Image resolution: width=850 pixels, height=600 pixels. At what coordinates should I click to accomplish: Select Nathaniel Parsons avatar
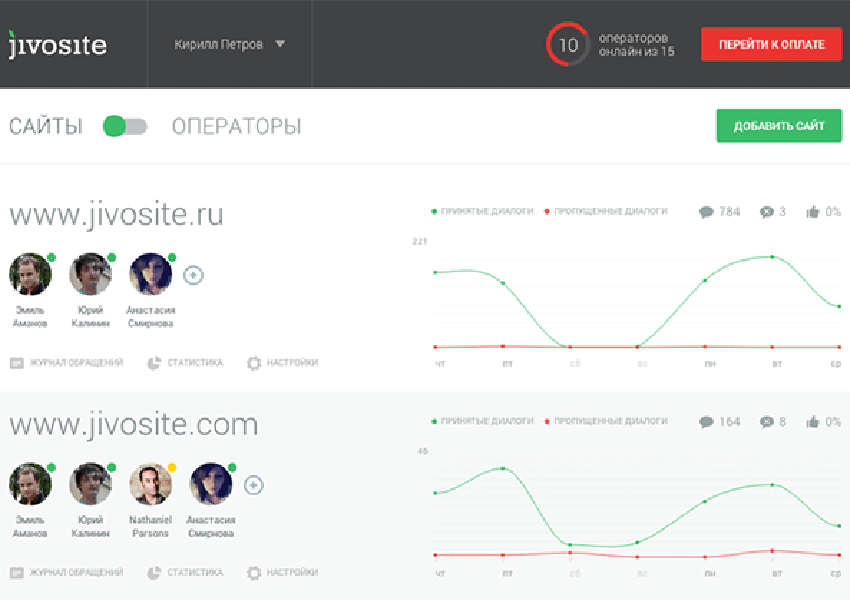[x=151, y=484]
